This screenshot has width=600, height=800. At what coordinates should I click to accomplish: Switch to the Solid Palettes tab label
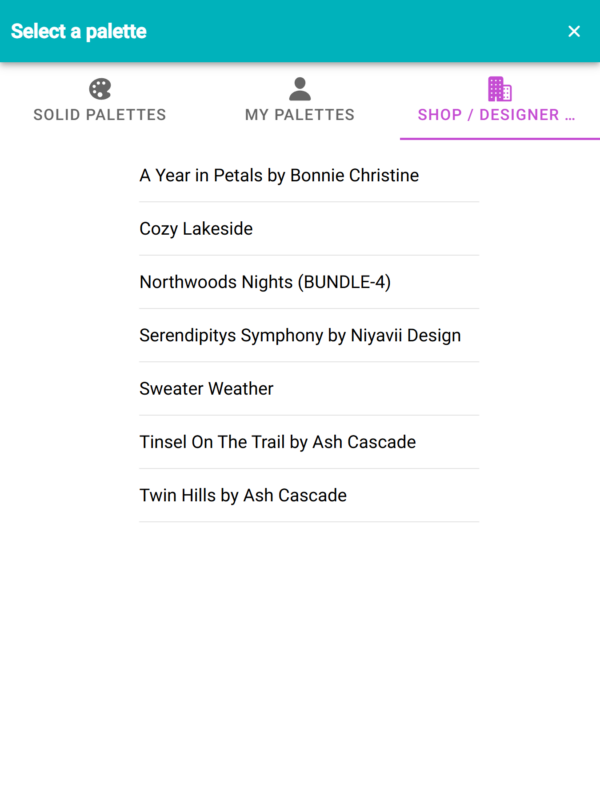(x=100, y=115)
